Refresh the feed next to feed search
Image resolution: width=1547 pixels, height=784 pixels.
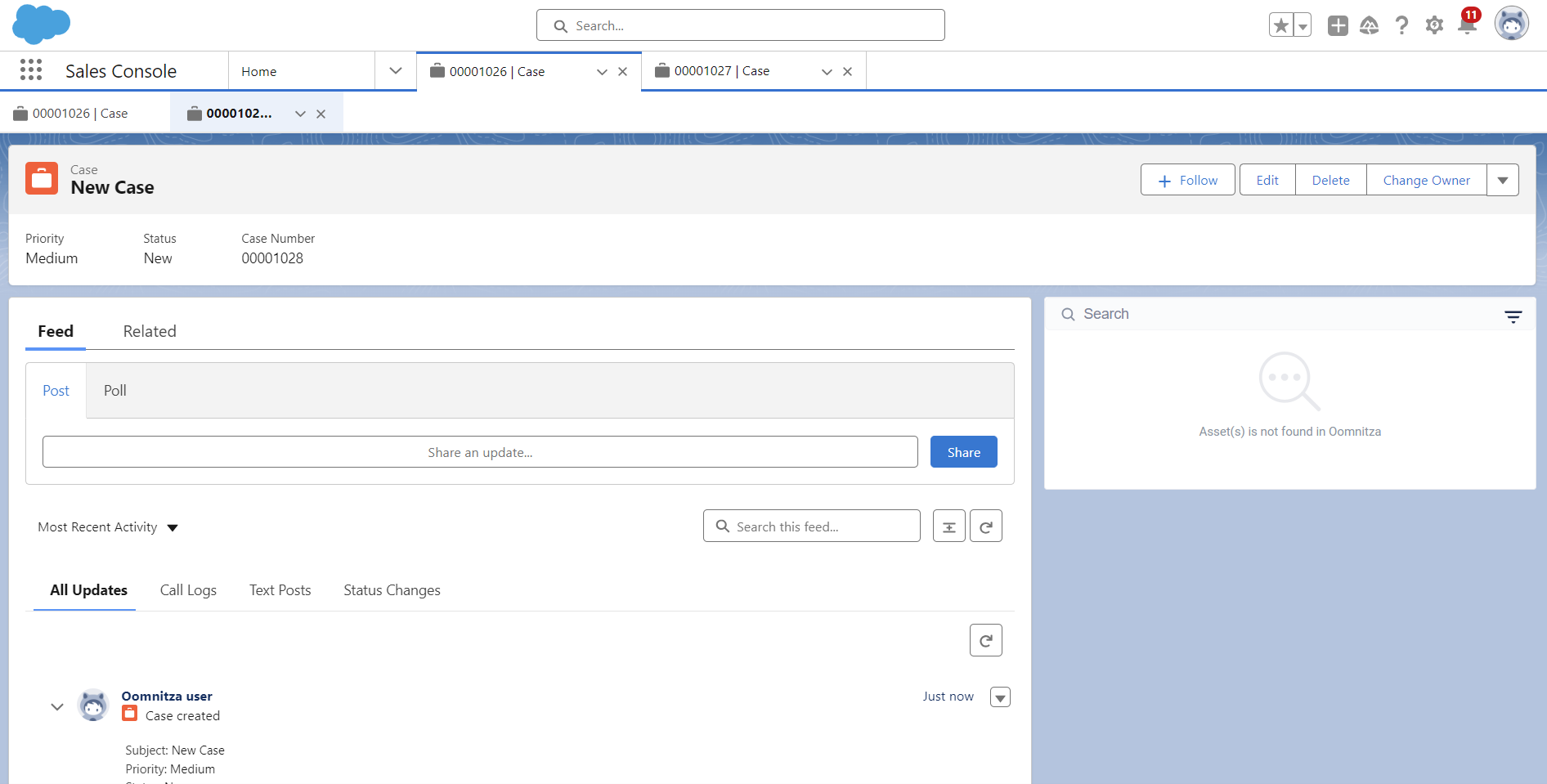(x=985, y=526)
